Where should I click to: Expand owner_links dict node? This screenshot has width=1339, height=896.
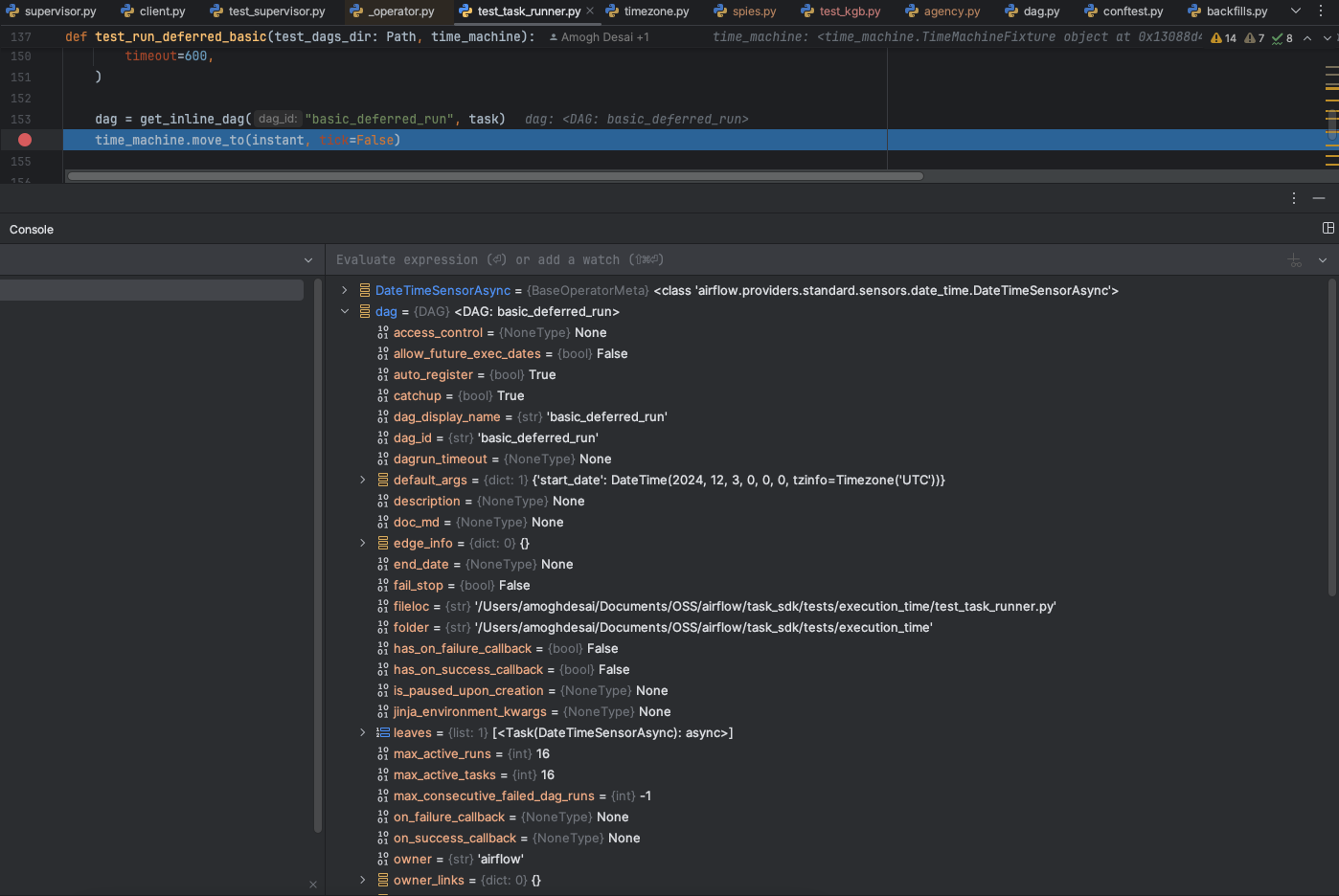(x=363, y=880)
